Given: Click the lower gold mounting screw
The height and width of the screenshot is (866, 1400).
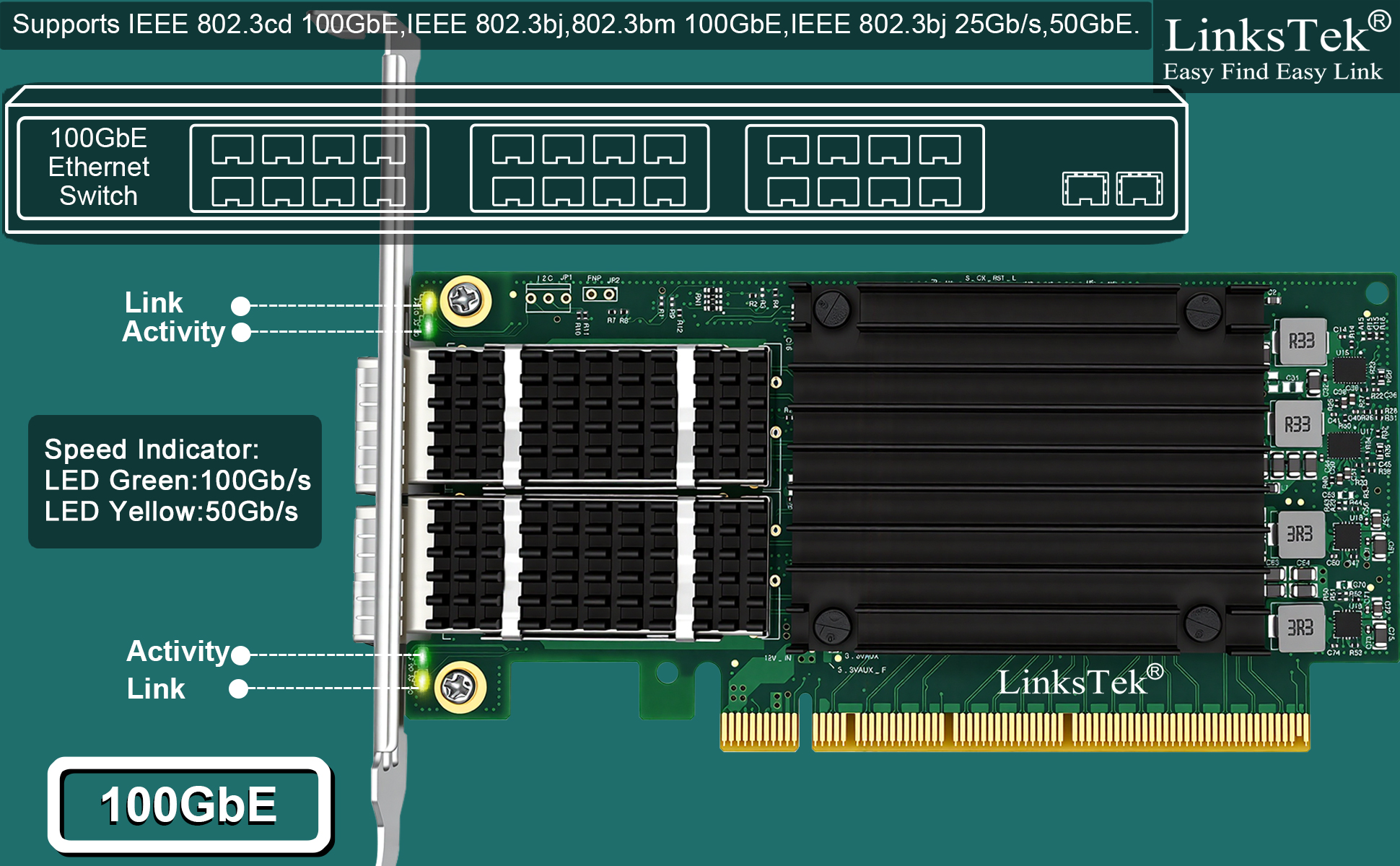Looking at the screenshot, I should coord(460,687).
